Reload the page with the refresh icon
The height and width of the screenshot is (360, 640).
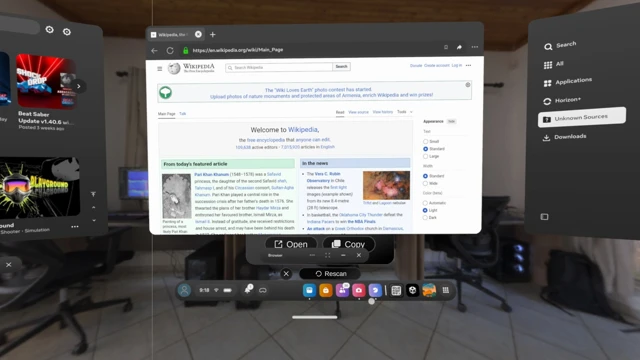coord(170,51)
